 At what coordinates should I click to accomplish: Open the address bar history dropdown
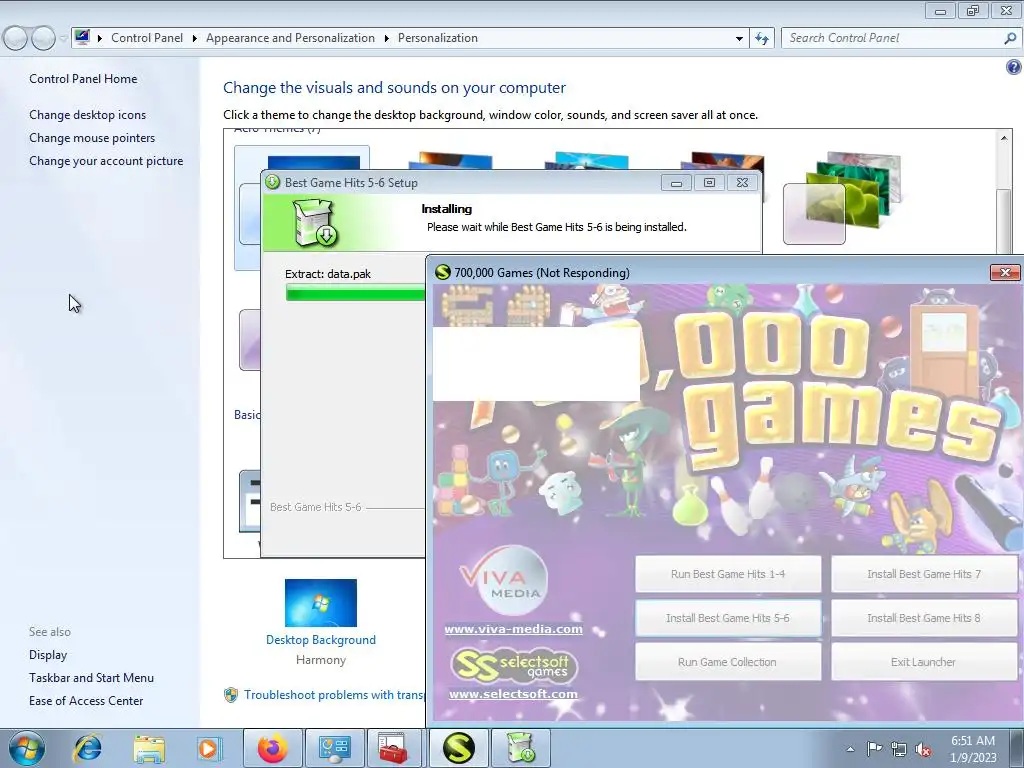click(739, 38)
